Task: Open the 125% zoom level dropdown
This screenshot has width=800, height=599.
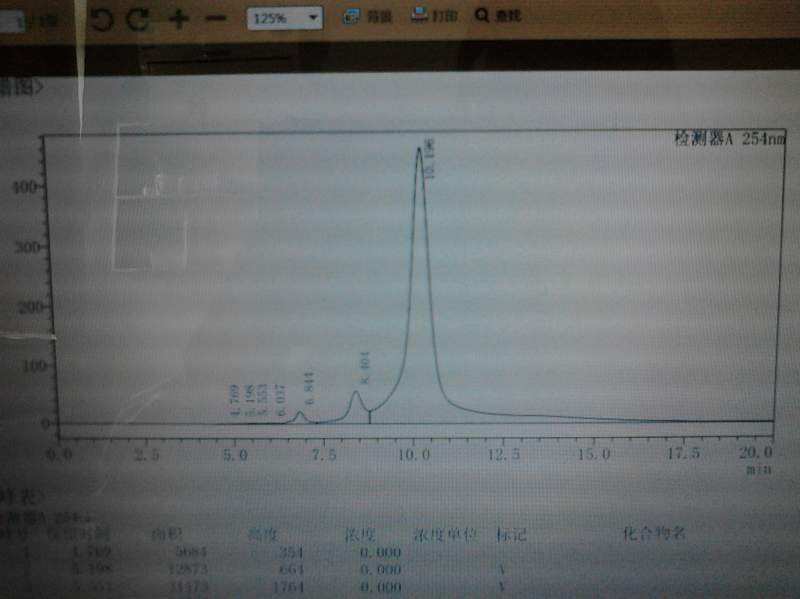Action: [x=285, y=18]
